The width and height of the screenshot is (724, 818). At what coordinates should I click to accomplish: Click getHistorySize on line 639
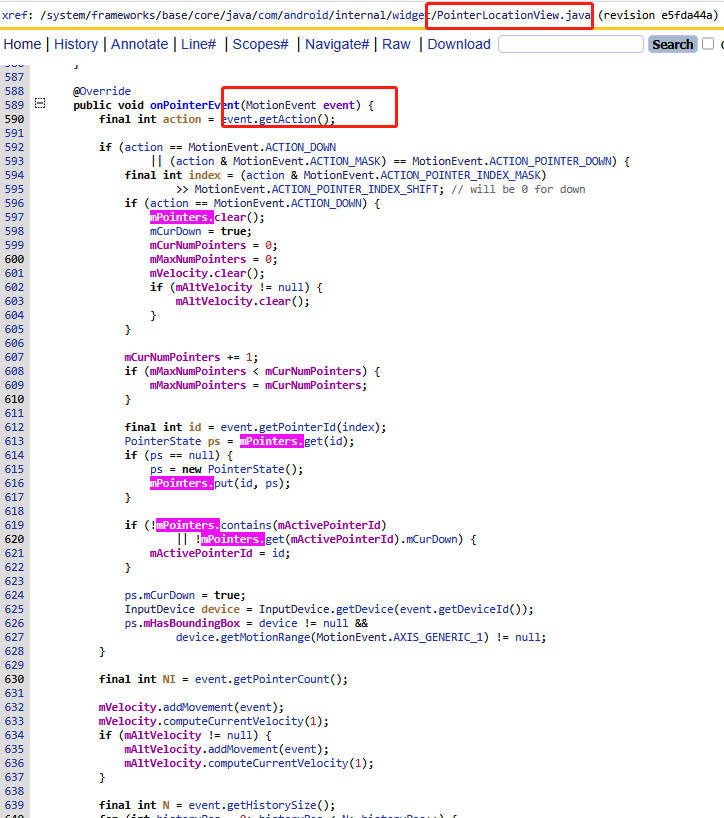click(271, 805)
